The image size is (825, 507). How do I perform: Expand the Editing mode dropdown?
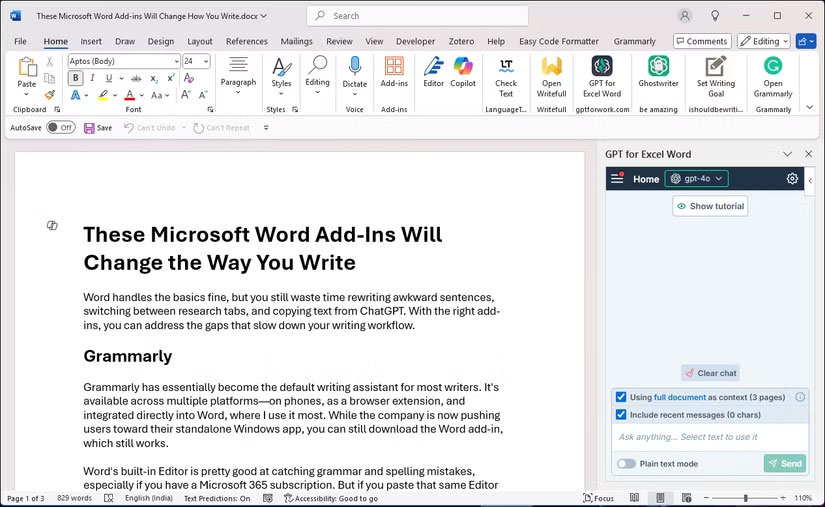[764, 41]
